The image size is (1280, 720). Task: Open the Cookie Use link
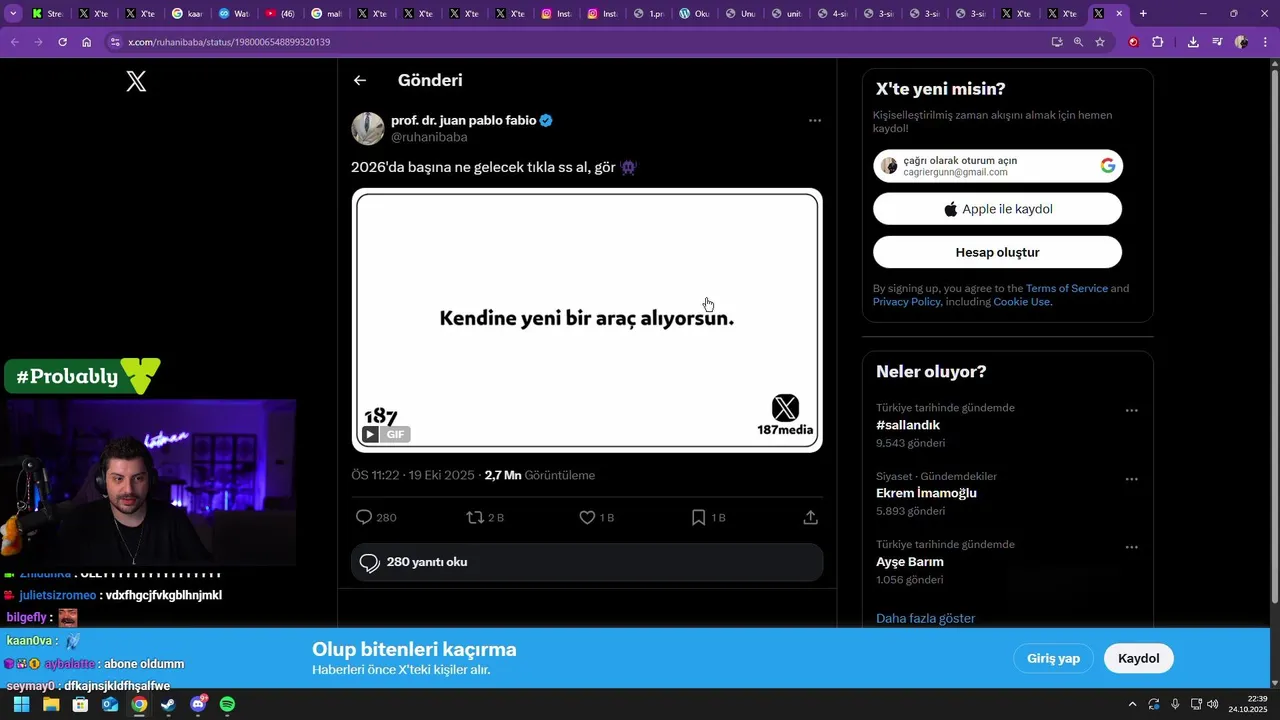click(1021, 302)
